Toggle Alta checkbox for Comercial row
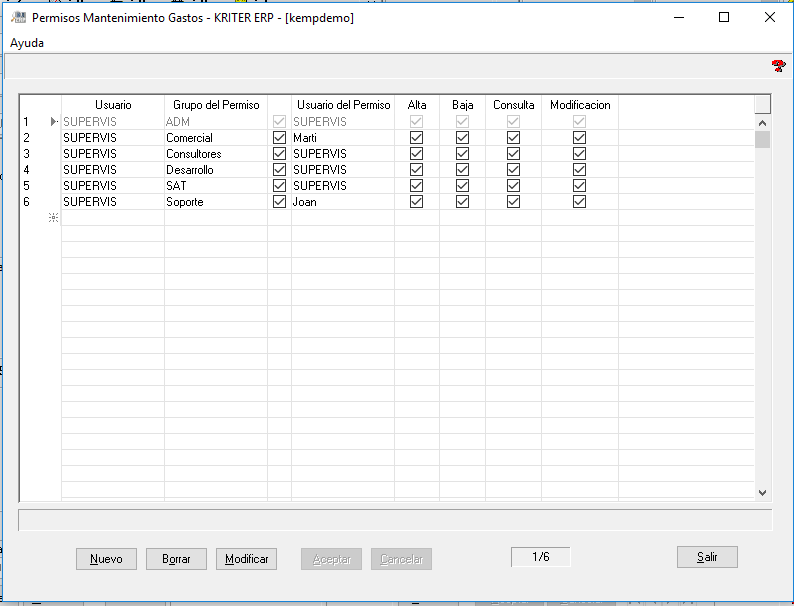 (416, 138)
